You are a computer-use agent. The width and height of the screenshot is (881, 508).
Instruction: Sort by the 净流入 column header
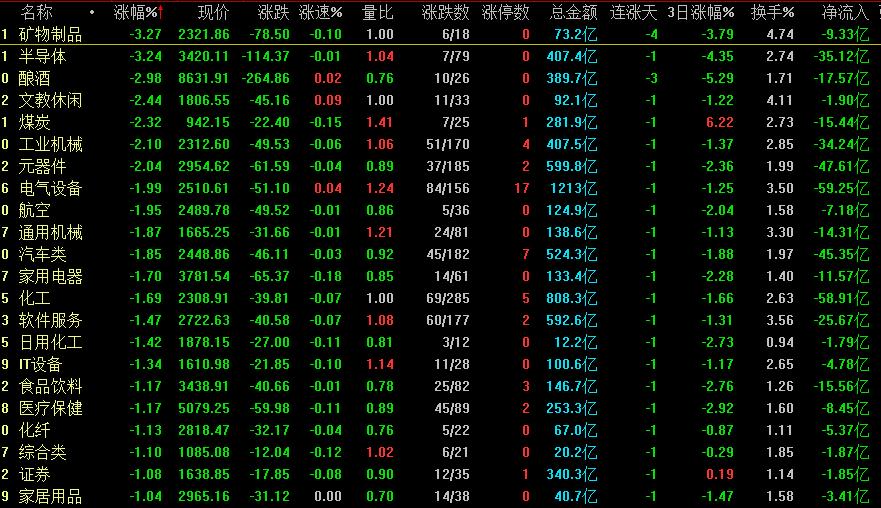click(845, 12)
